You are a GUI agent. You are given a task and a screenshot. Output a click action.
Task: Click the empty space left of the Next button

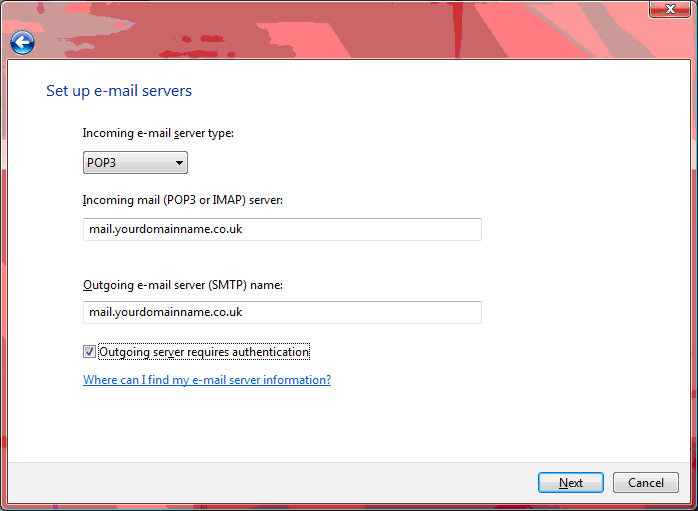click(300, 483)
